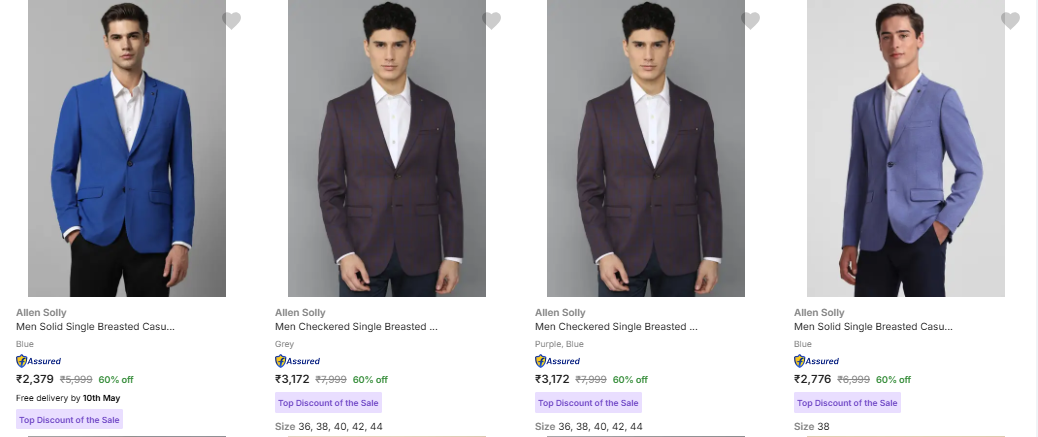Viewport: 1038px width, 437px height.
Task: Open the bright blue blazer product image
Action: 127,150
